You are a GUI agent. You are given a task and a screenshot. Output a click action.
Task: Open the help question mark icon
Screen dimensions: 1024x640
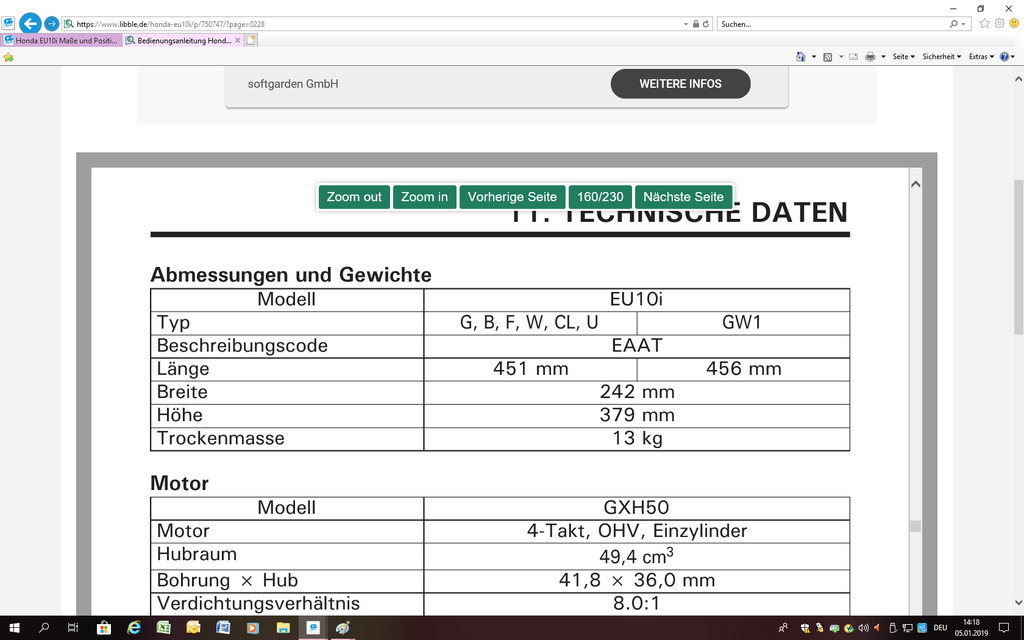coord(1004,57)
